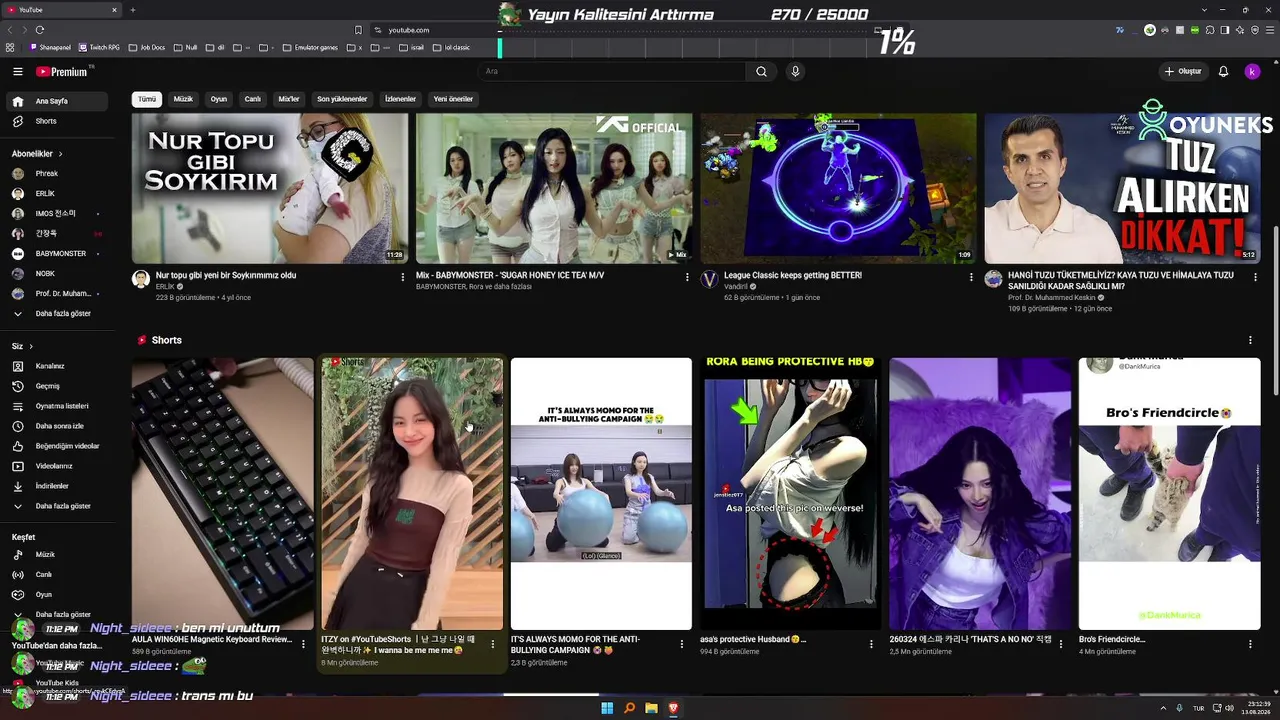Open the browser main menu

pos(1268,30)
